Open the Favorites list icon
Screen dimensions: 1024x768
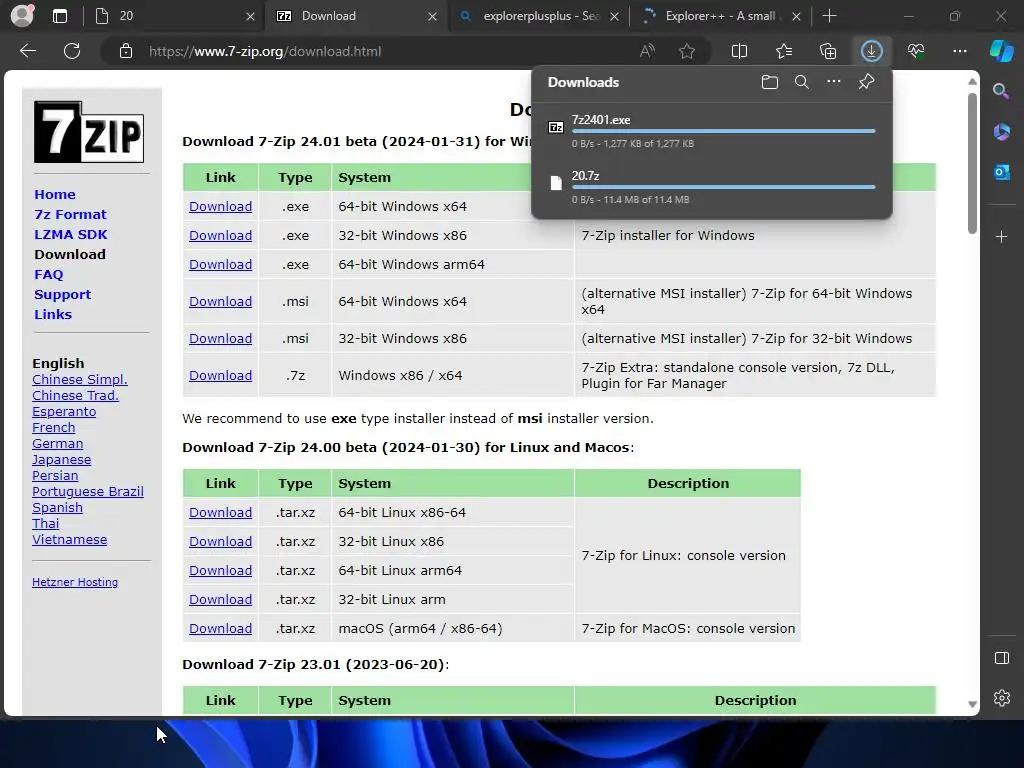pos(784,51)
